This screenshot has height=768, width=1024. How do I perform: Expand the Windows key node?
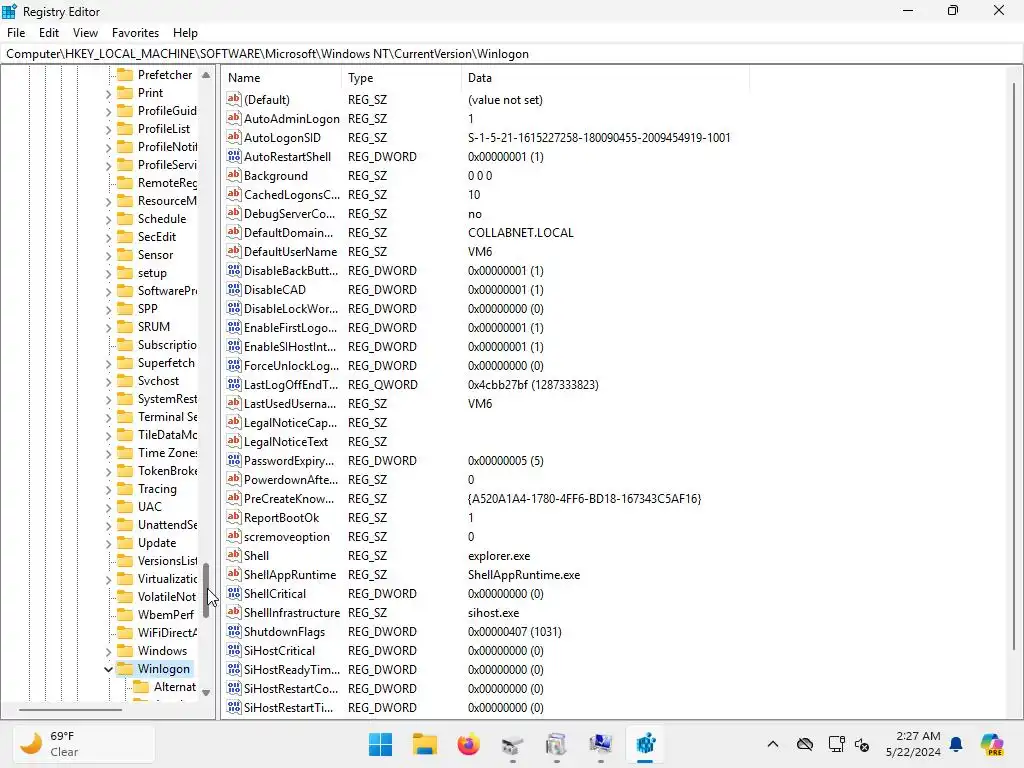(108, 651)
